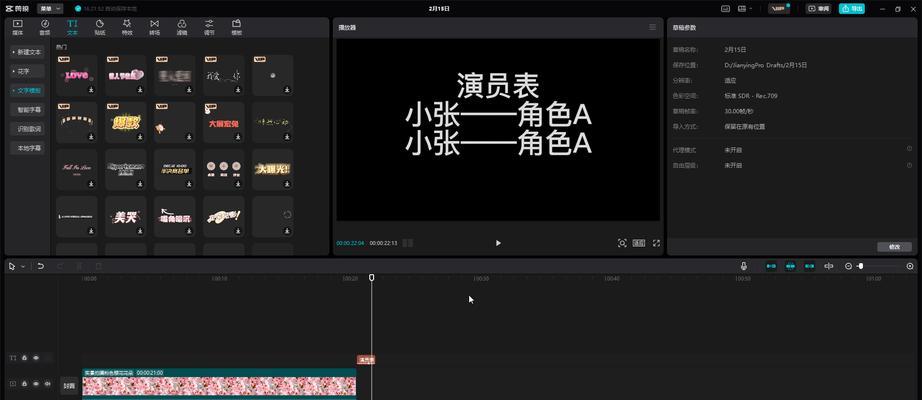Pick the Fall In Love text template
The width and height of the screenshot is (922, 400).
[x=76, y=169]
